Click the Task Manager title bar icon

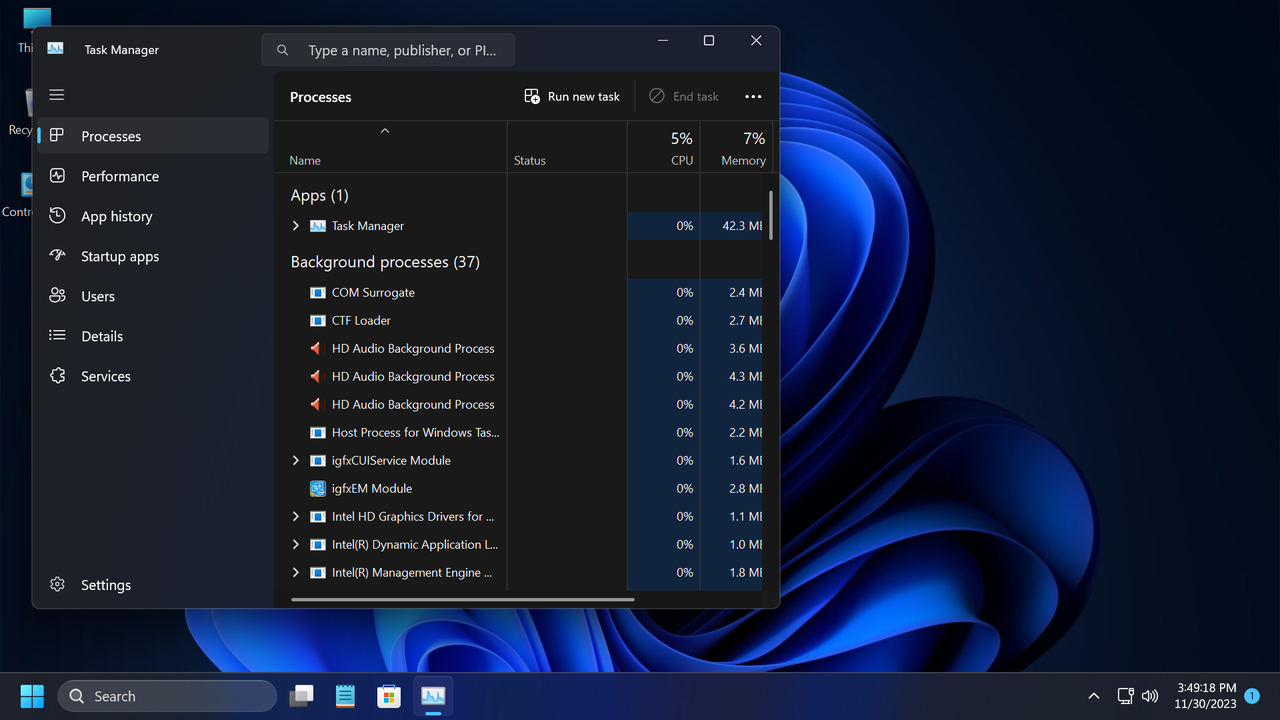(55, 49)
